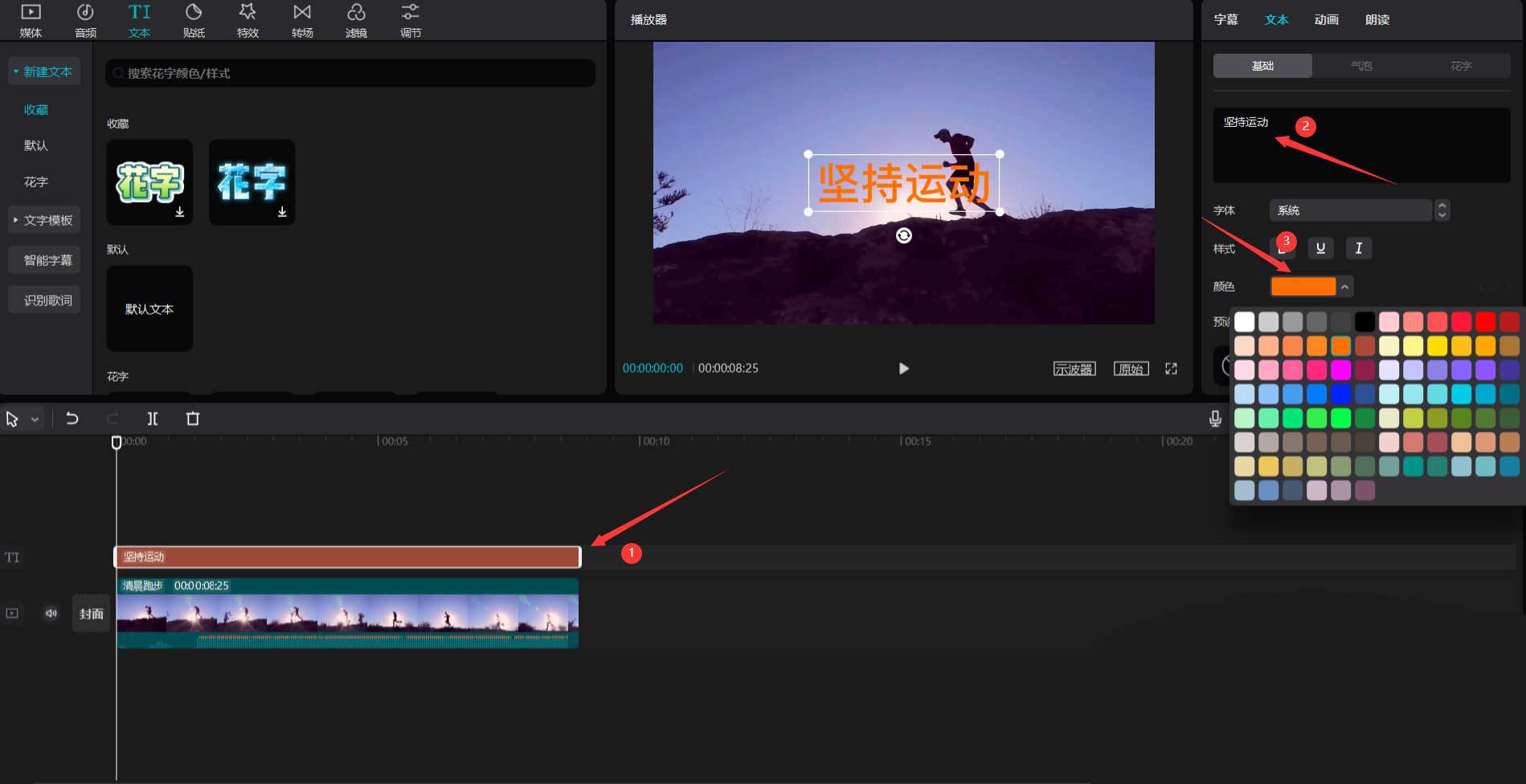
Task: Switch to the 花字 tab in text settings
Action: tap(1459, 65)
